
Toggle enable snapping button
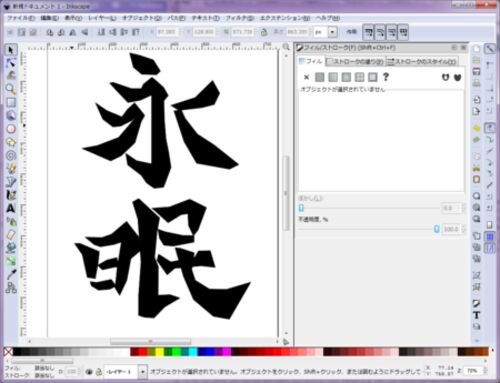[490, 49]
